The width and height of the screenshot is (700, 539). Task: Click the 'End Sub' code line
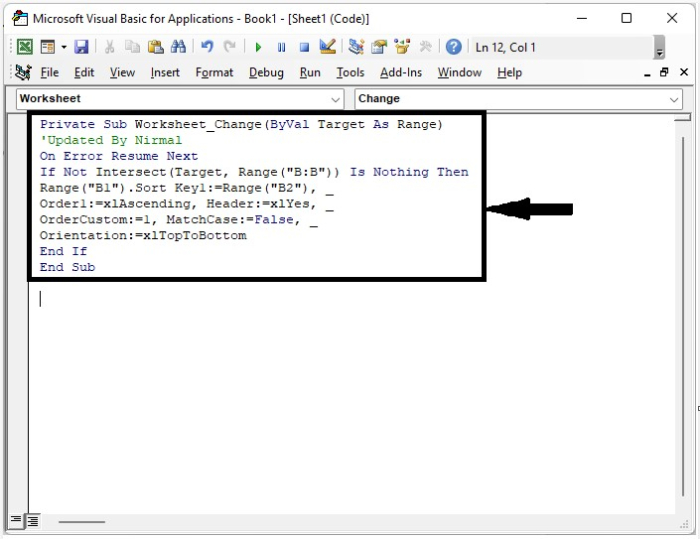tap(67, 267)
